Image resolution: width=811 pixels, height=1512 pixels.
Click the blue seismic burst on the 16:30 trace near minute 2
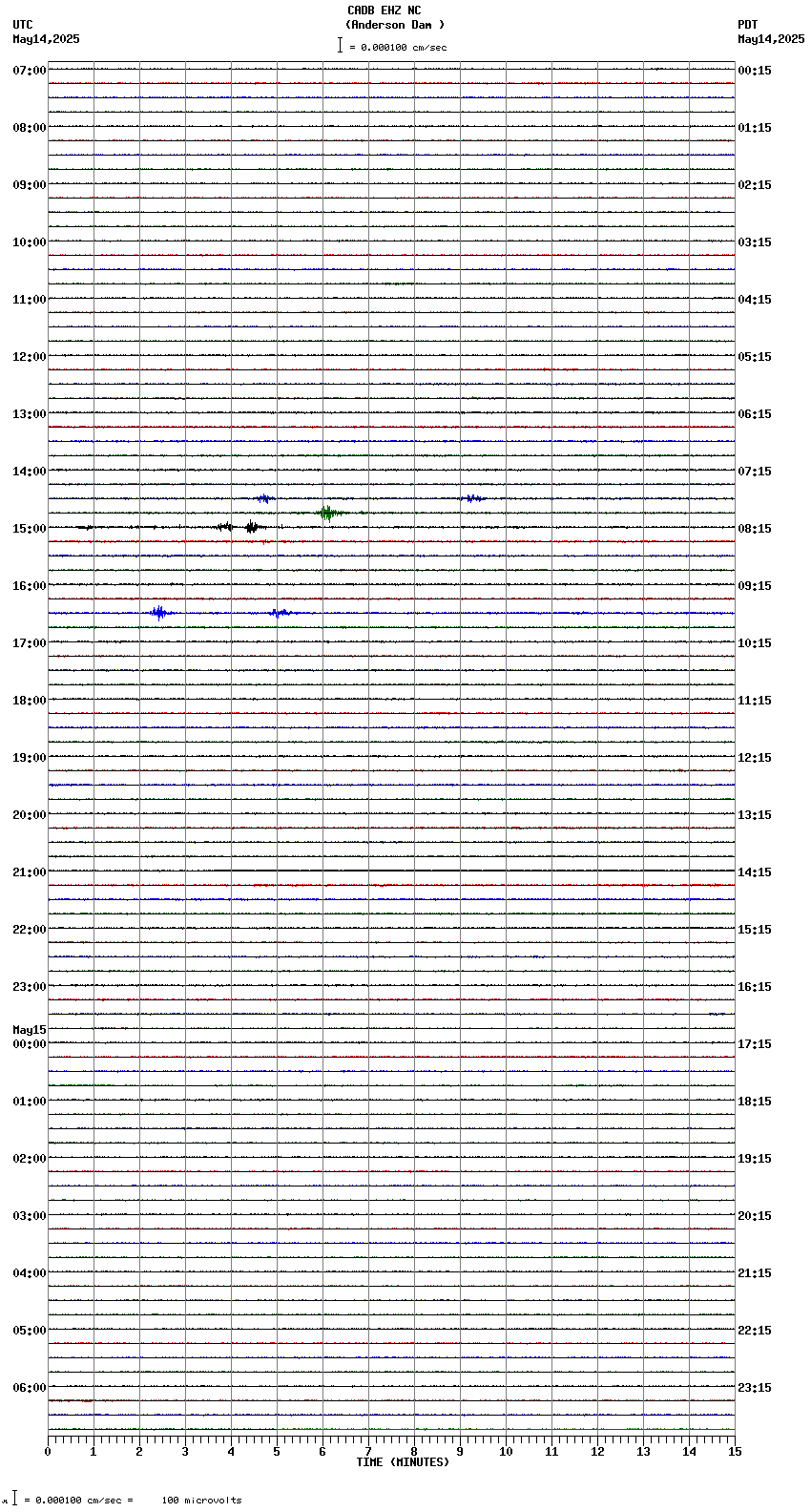pos(158,613)
